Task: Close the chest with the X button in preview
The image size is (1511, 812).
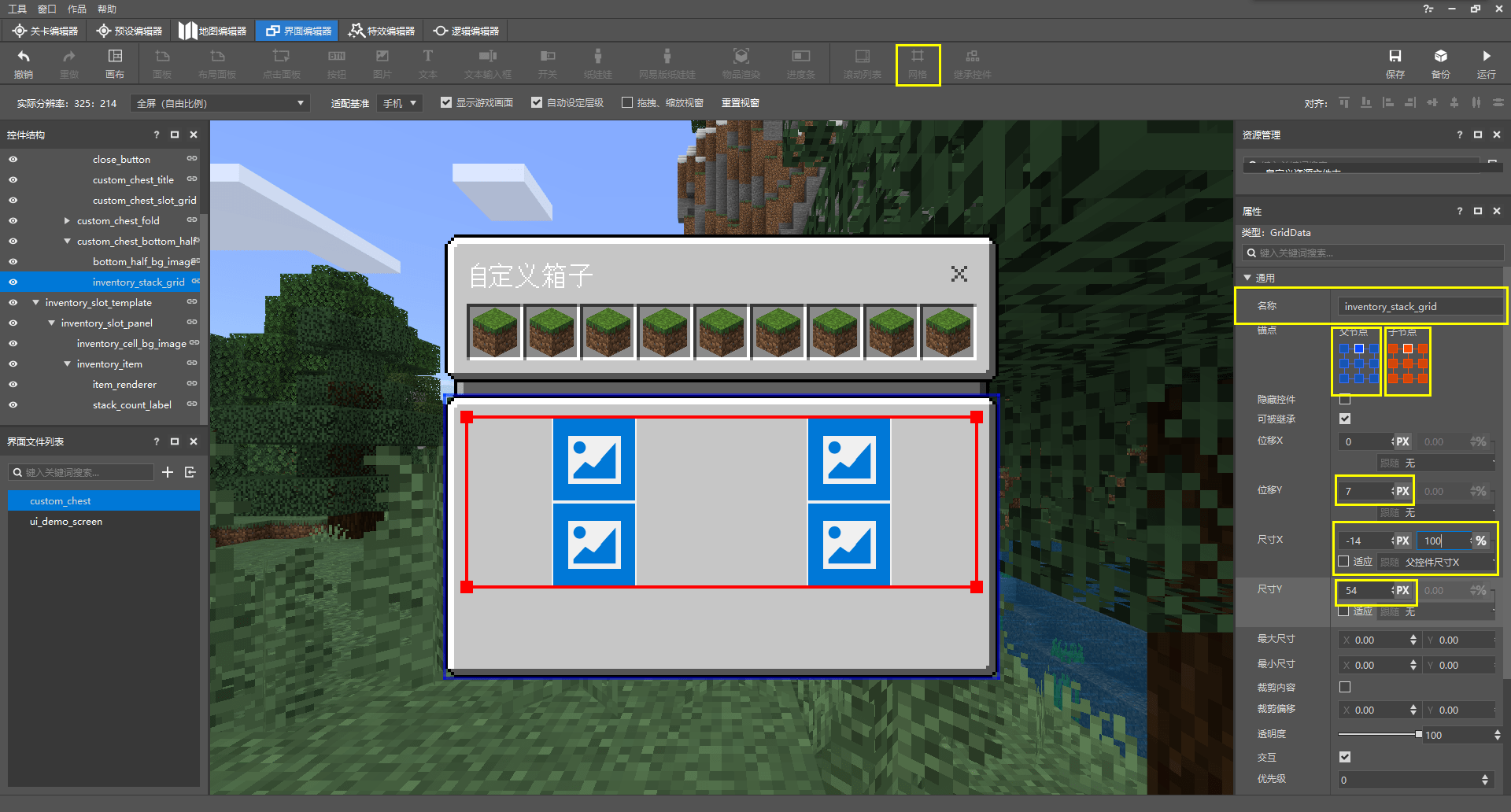Action: pyautogui.click(x=959, y=274)
